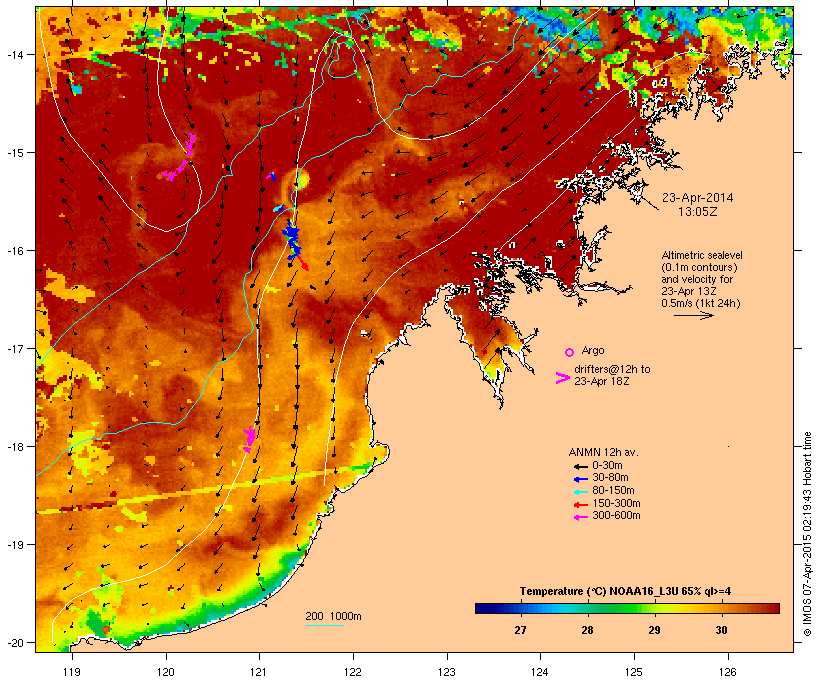
Task: Click the cyan isobath line under 200 1000m
Action: (x=324, y=625)
